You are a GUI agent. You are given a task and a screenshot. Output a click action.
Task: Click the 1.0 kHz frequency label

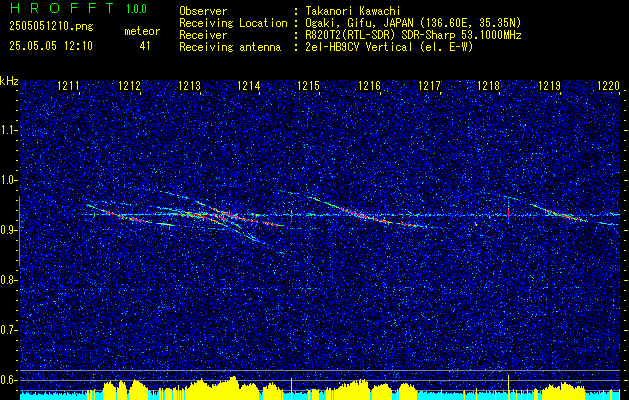click(x=9, y=181)
